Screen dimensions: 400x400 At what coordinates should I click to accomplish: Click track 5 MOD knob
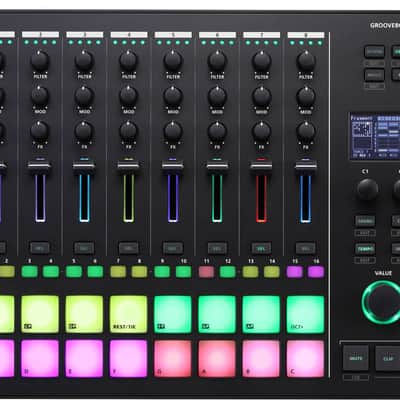(x=173, y=96)
